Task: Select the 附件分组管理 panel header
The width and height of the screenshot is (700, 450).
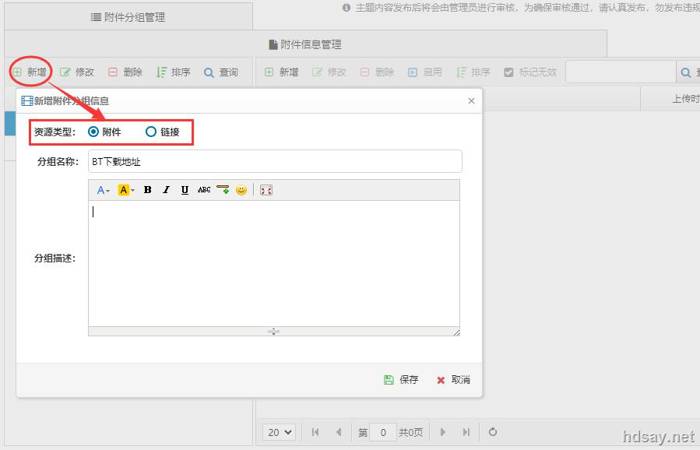Action: coord(129,17)
